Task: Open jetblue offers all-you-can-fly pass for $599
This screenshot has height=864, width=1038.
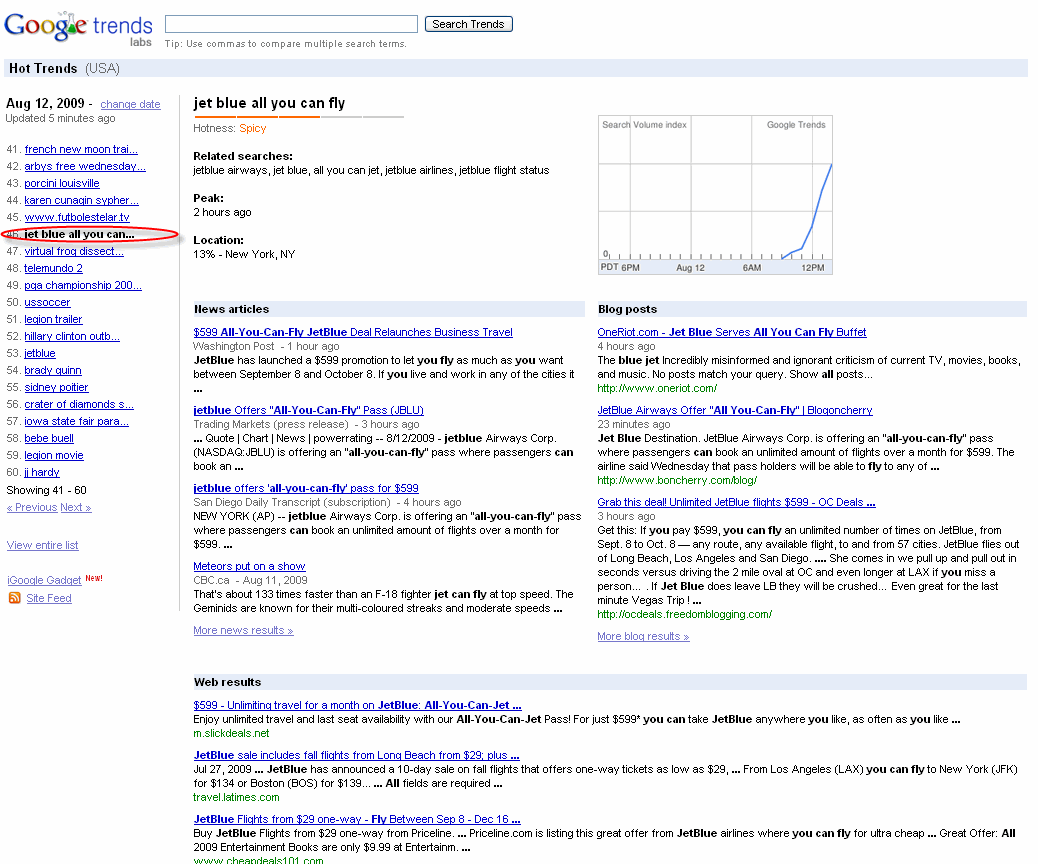Action: point(306,488)
